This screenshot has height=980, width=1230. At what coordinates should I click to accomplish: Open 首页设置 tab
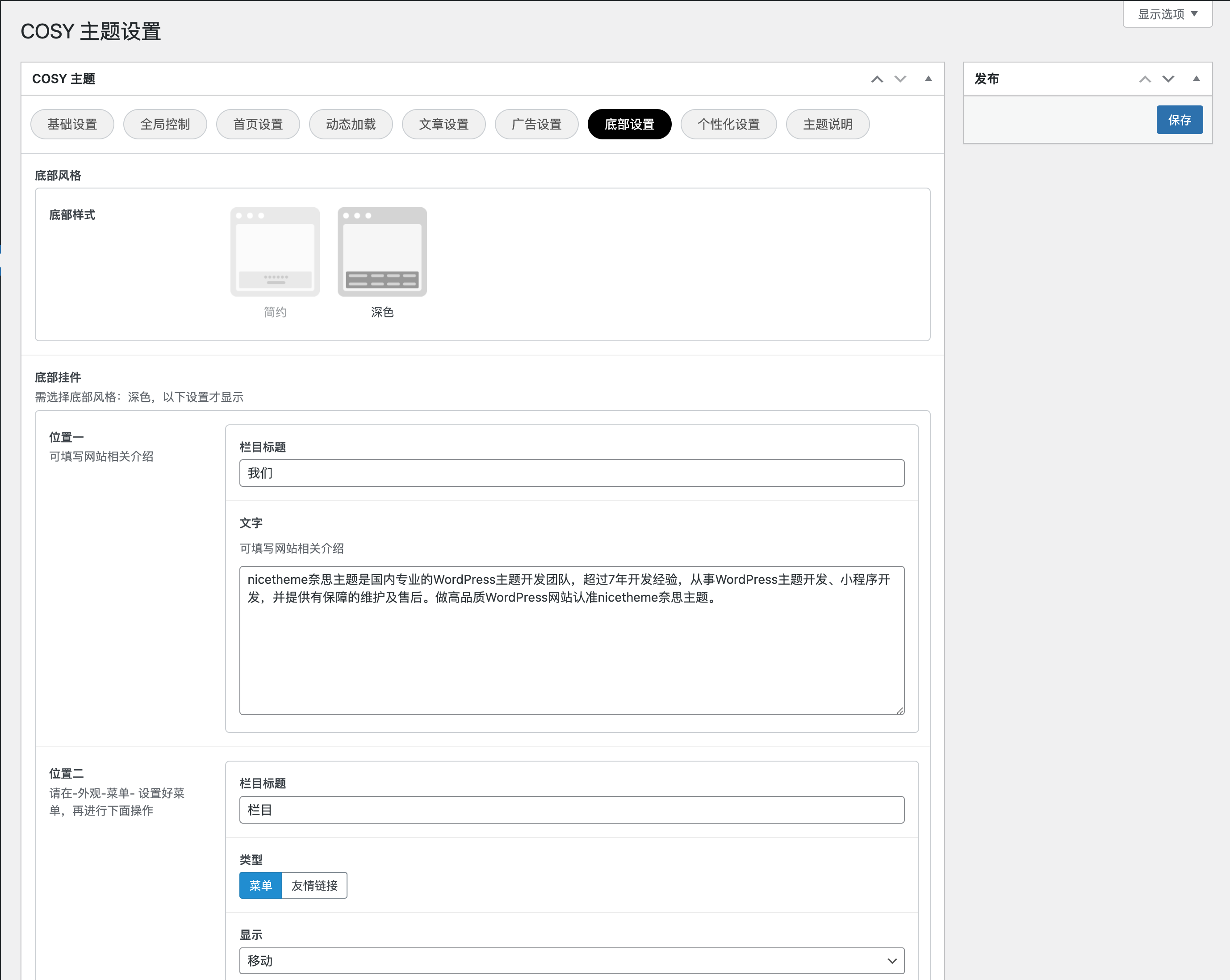point(259,124)
